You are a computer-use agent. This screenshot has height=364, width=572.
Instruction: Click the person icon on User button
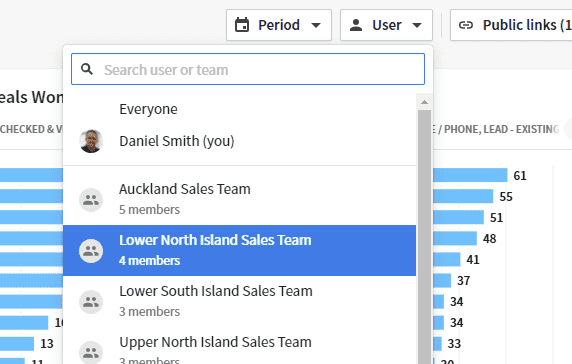(x=356, y=25)
